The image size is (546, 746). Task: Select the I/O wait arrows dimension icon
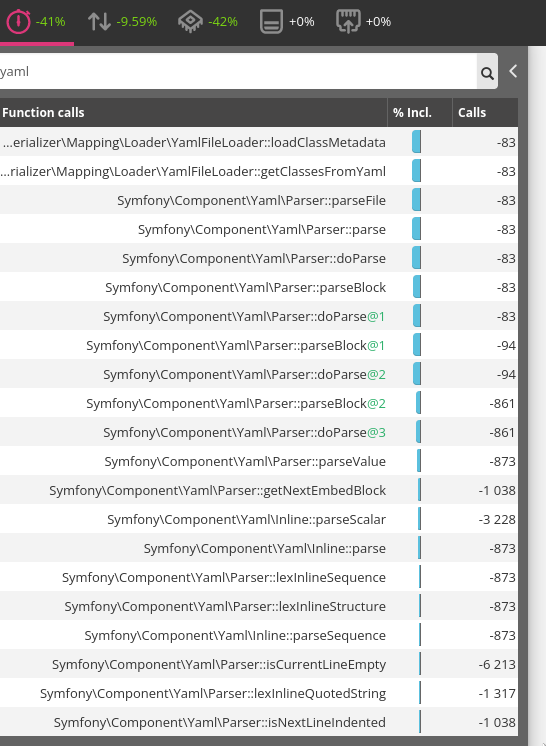pos(99,21)
